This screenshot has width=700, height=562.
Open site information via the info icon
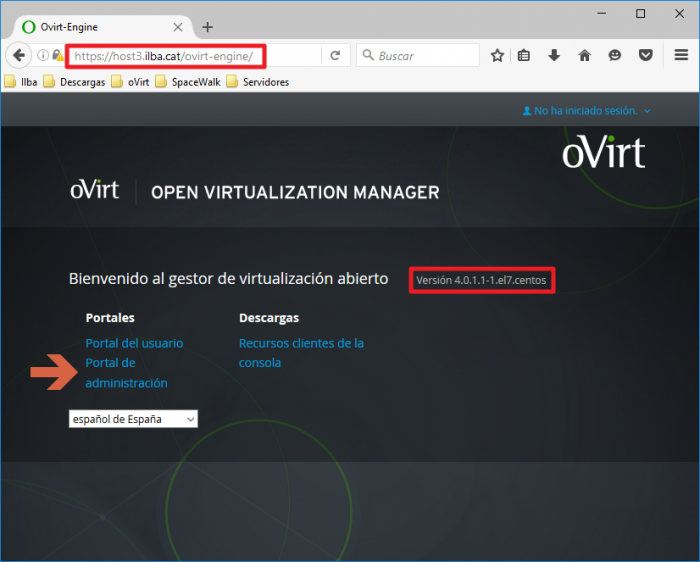click(x=43, y=55)
